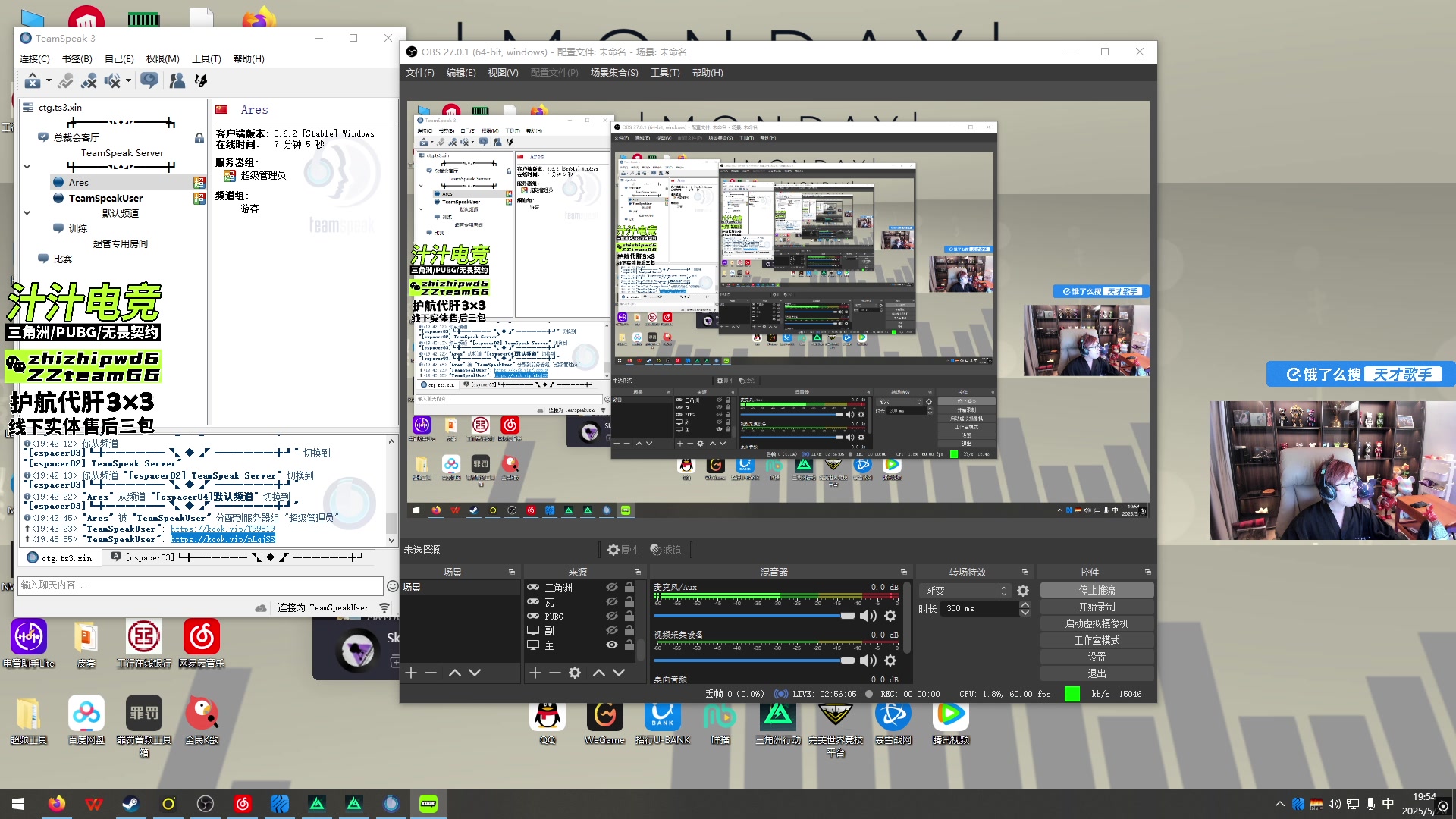Open Firefox from the taskbar
Screen dimensions: 1456x819
point(56,804)
